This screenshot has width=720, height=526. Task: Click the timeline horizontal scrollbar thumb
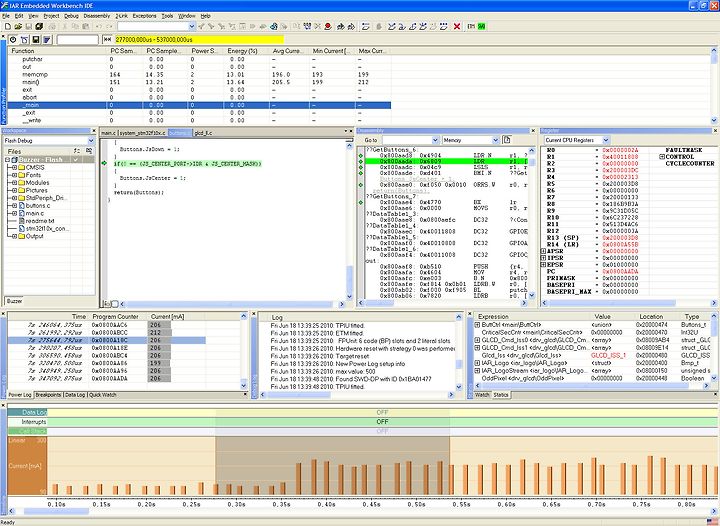pos(56,511)
